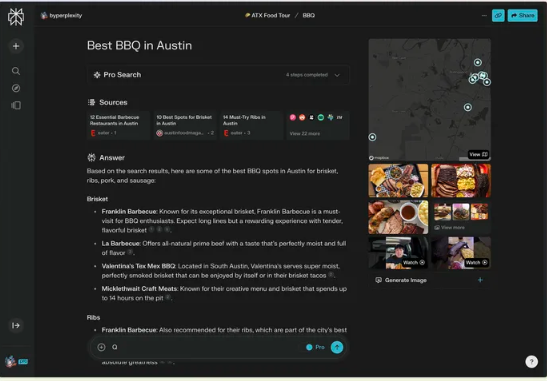
Task: Click the lower-middle map marker
Action: click(468, 107)
